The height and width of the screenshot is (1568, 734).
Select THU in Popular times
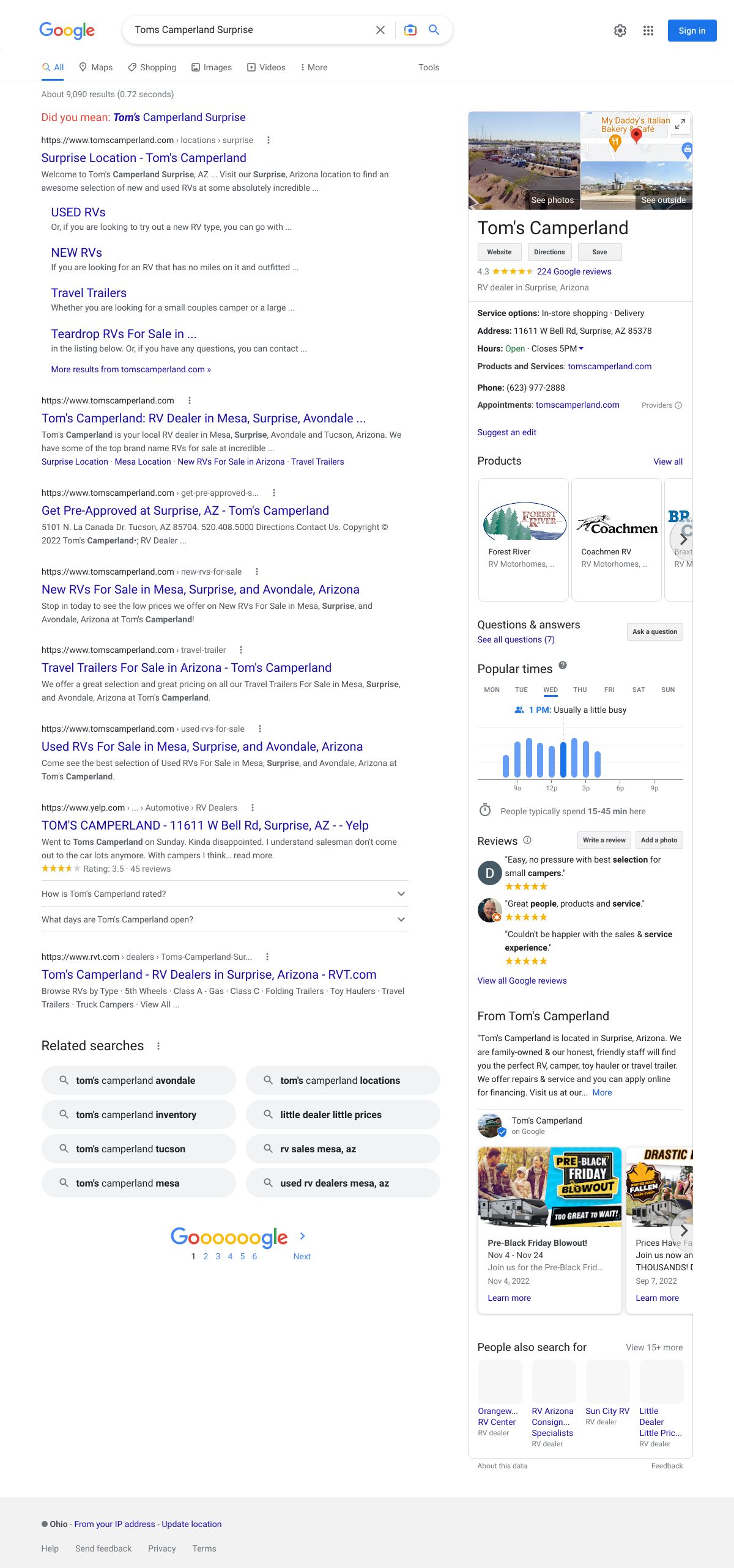[x=580, y=690]
